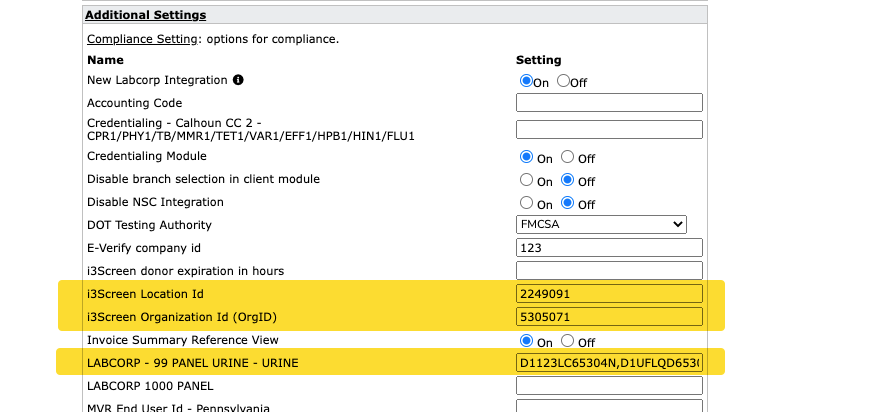Click the 'Name' column header
The width and height of the screenshot is (889, 412).
coord(105,60)
